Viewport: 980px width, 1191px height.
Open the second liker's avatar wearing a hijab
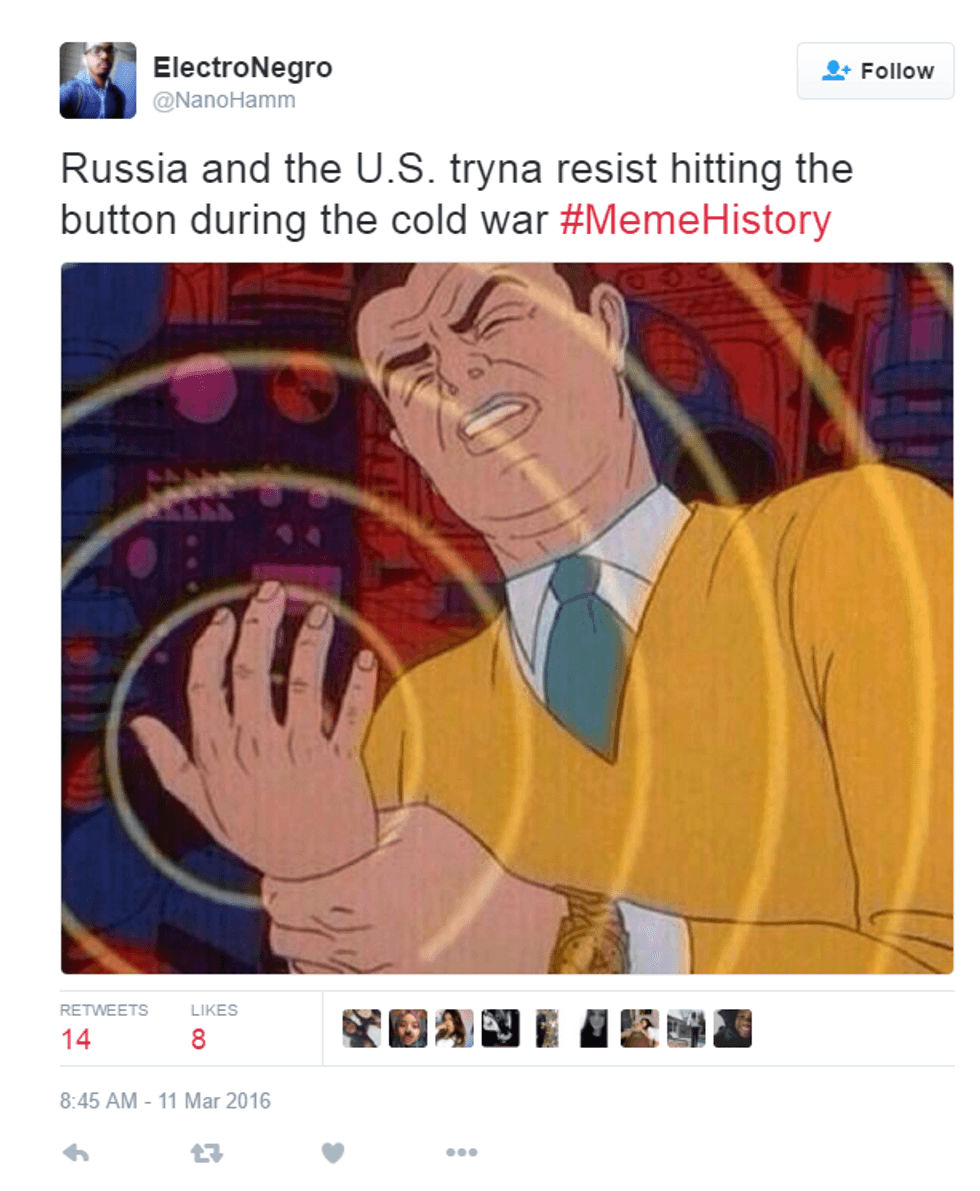tap(408, 1028)
